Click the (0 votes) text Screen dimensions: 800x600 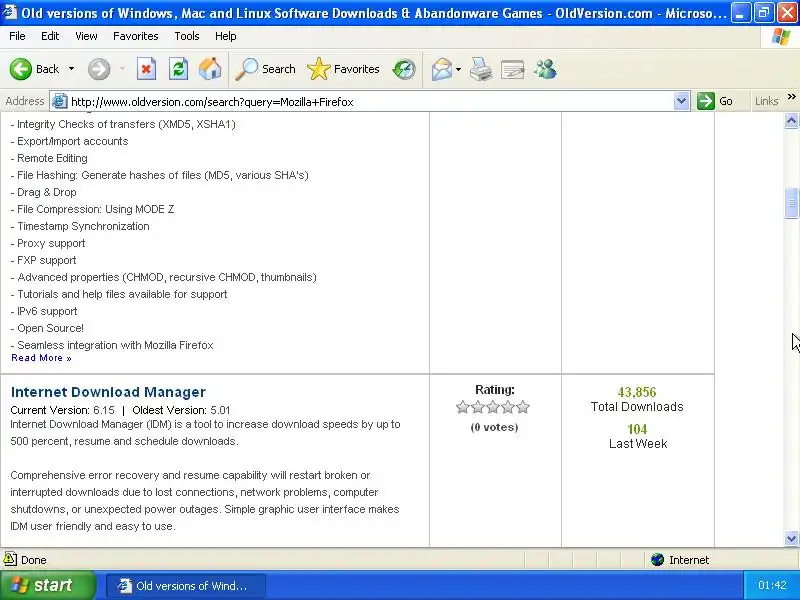pyautogui.click(x=494, y=427)
